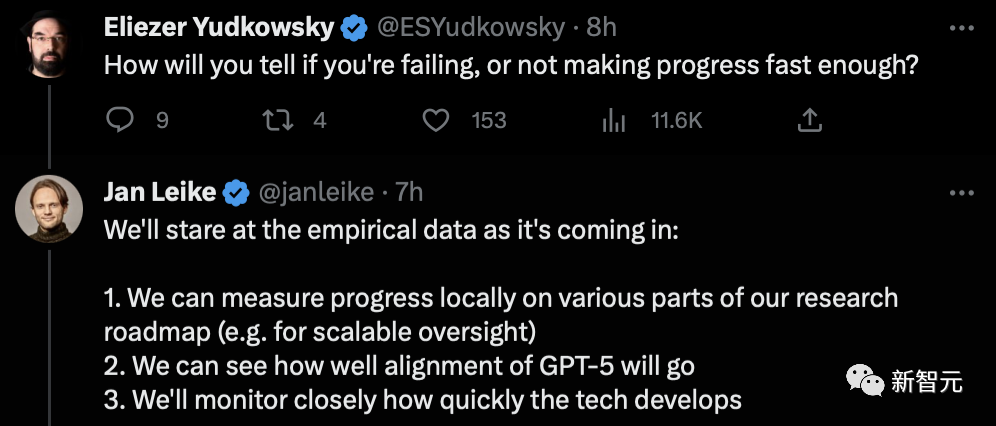Viewport: 996px width, 426px height.
Task: Open the @ESYudkowsky handle link
Action: click(471, 28)
